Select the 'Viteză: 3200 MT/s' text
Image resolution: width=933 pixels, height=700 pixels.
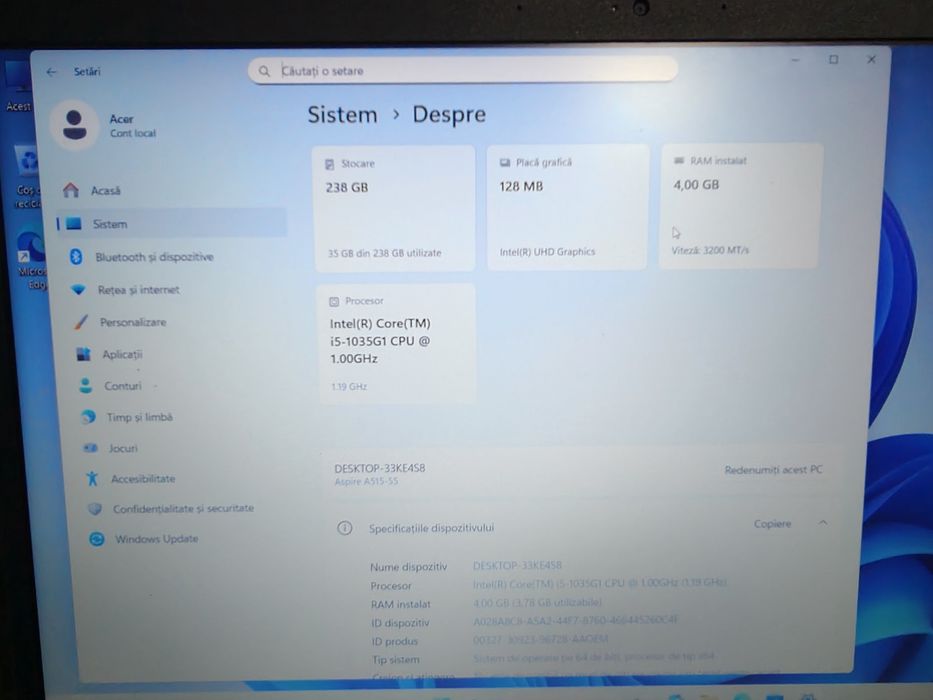[x=710, y=250]
